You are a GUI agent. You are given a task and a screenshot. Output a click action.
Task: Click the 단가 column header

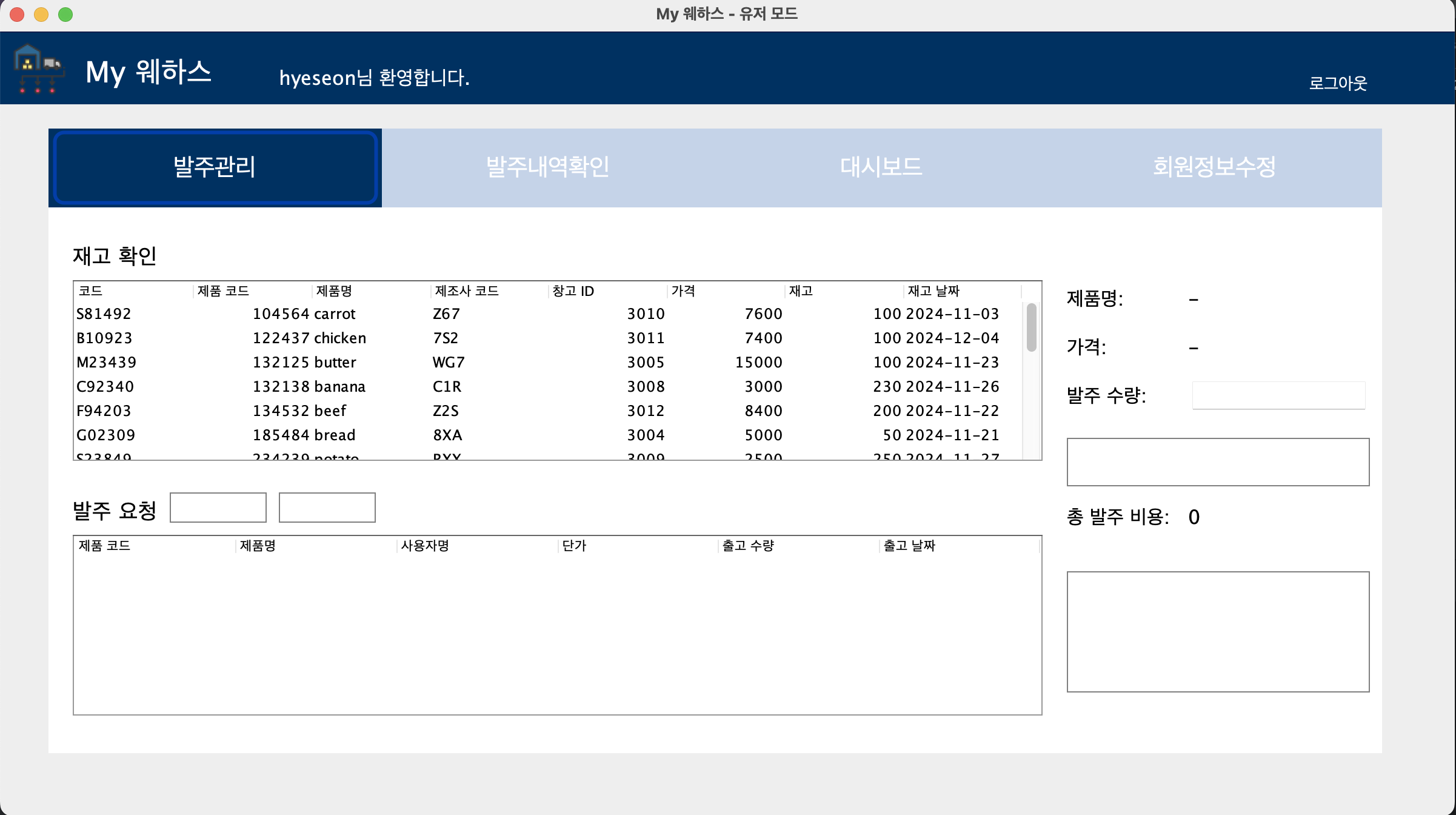(x=638, y=546)
